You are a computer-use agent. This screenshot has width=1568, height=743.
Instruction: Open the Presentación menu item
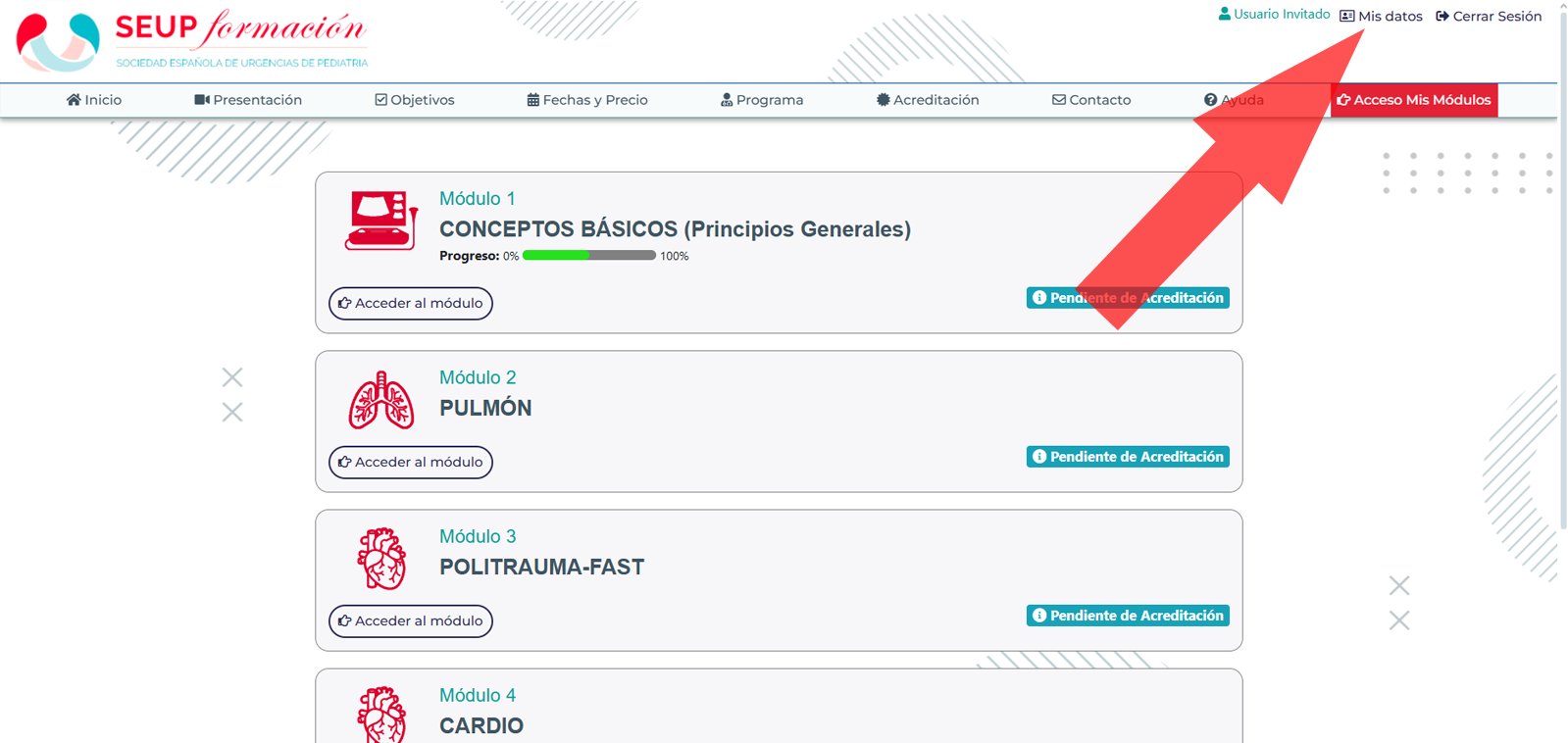(248, 100)
